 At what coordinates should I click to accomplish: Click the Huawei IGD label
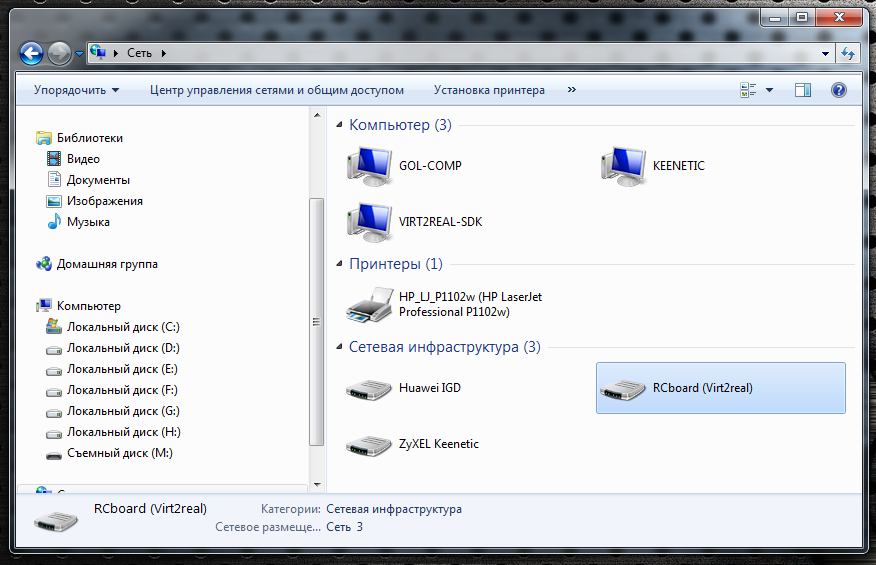(x=430, y=388)
